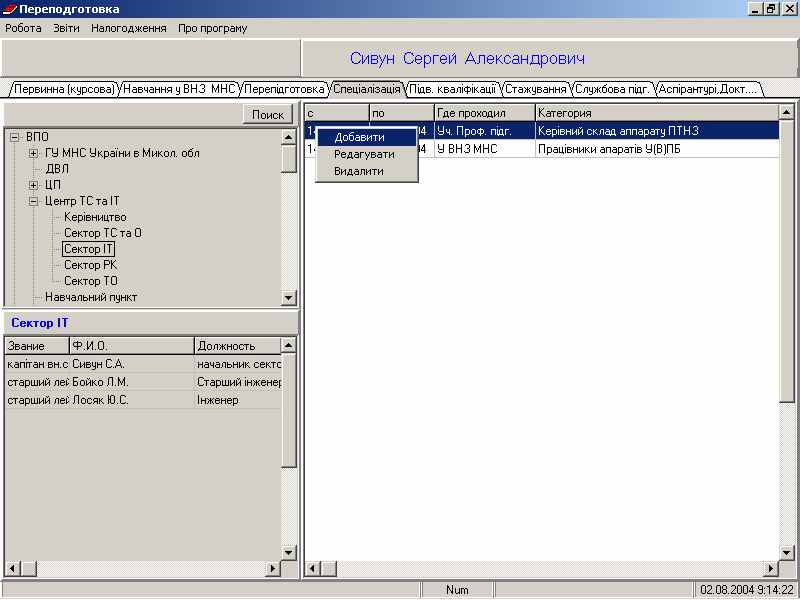Select employee Сивун С.А. row
Screen dimensions: 800x600
click(143, 364)
